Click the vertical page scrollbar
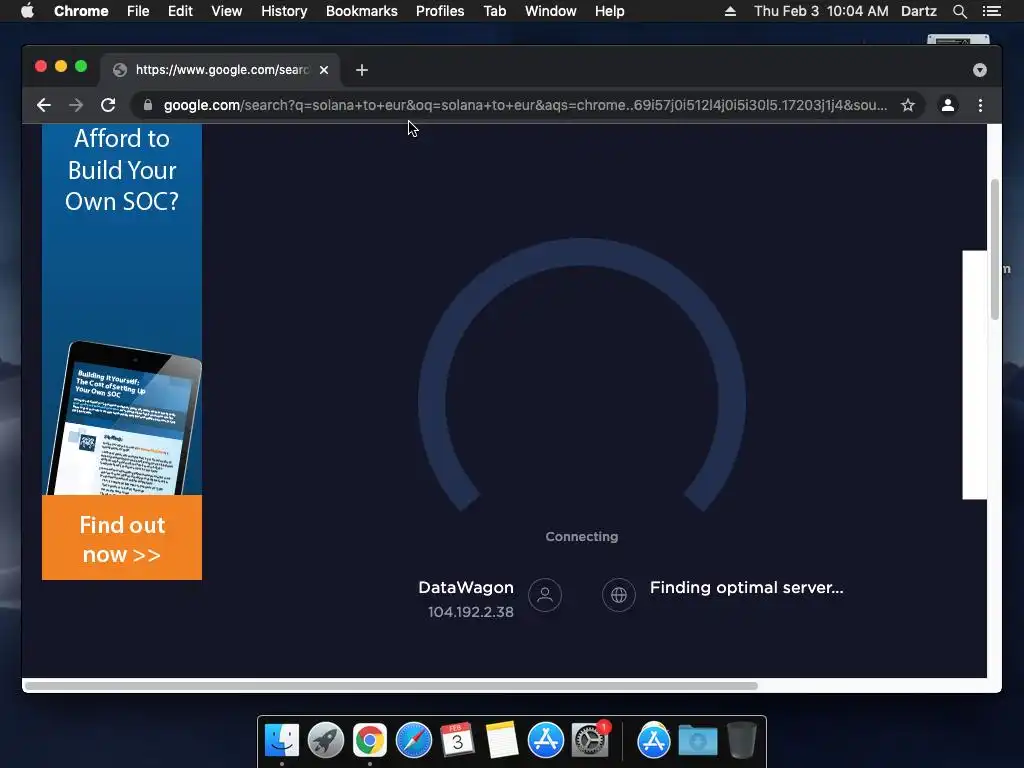 tap(995, 249)
